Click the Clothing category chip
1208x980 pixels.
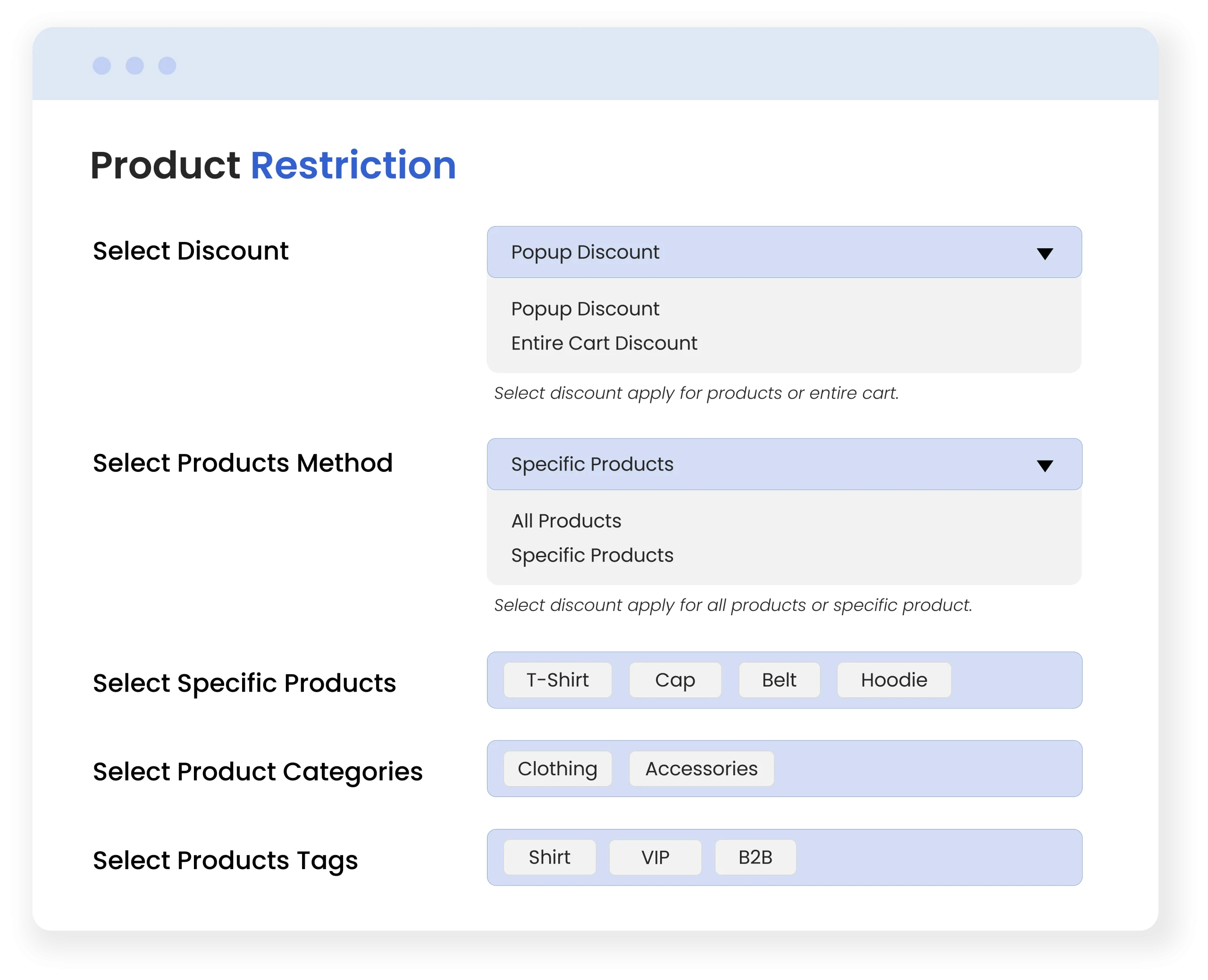(x=557, y=769)
